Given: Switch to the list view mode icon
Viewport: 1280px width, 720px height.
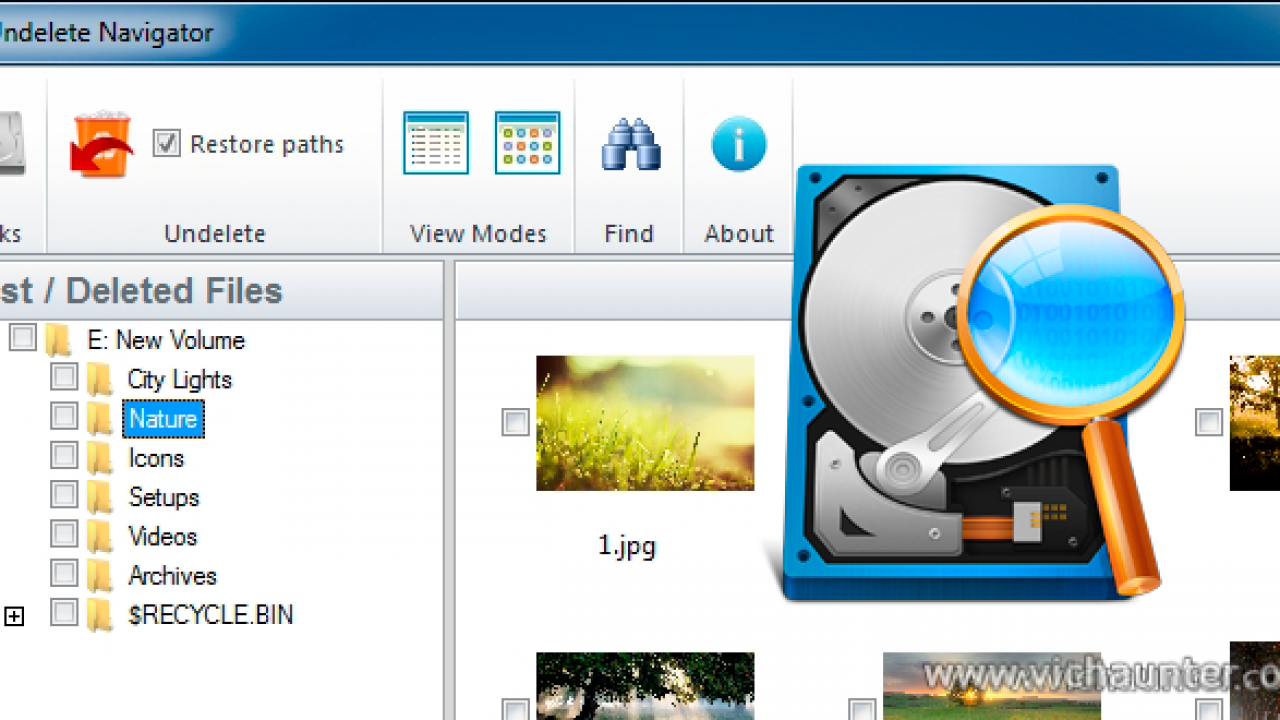Looking at the screenshot, I should tap(436, 143).
